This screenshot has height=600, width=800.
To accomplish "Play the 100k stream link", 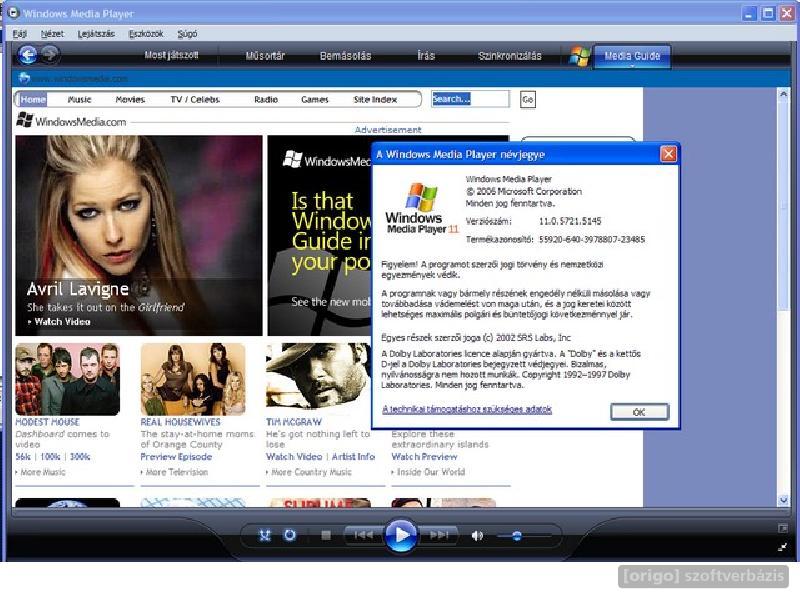I will (50, 457).
